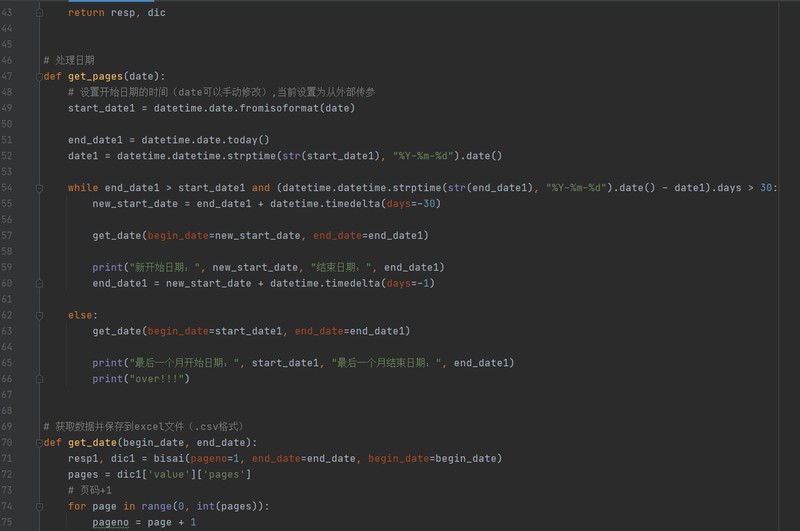800x531 pixels.
Task: Click the comment about 设置开始日期的时间
Action: point(221,92)
